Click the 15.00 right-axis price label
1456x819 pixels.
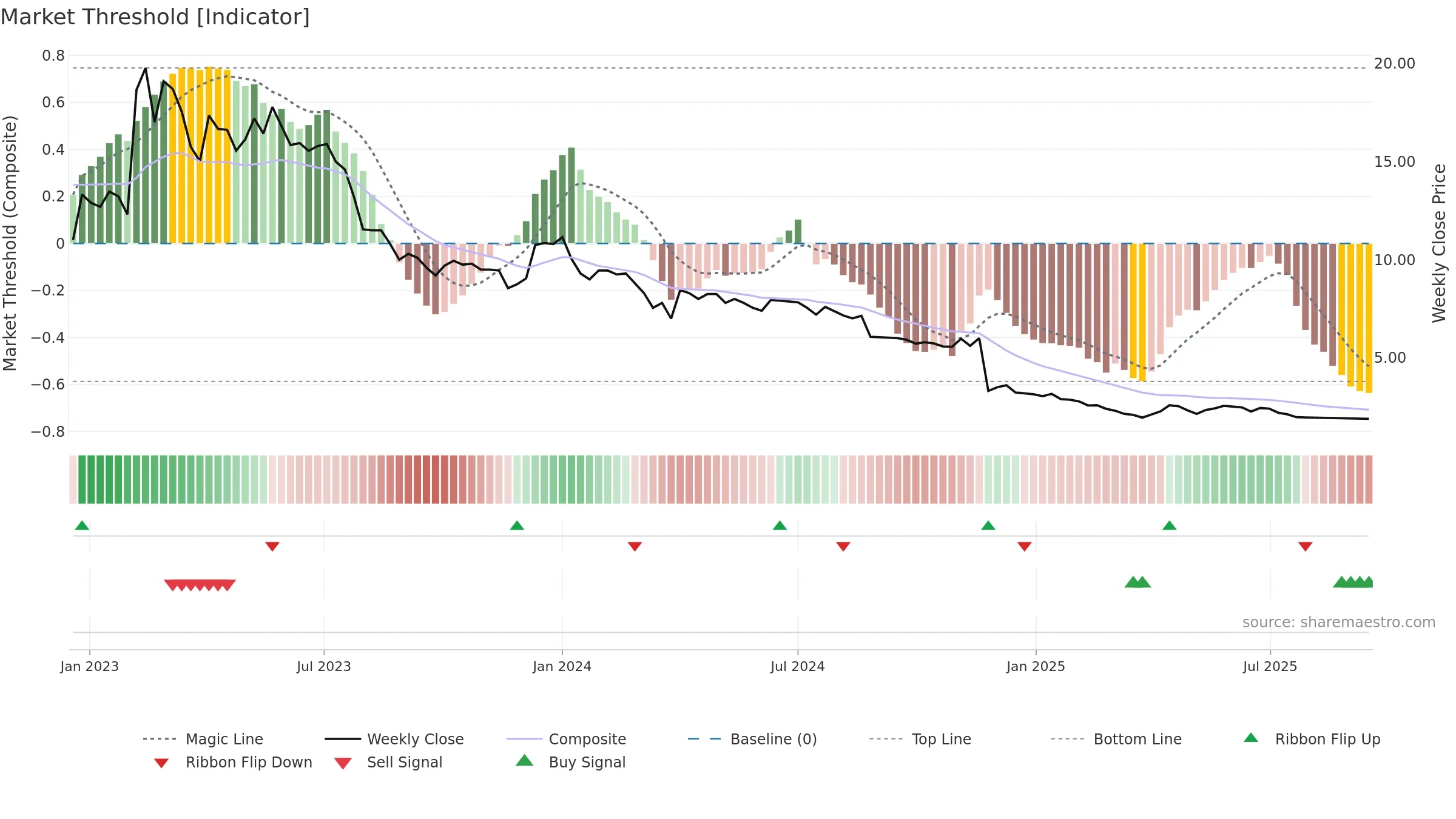click(1395, 161)
